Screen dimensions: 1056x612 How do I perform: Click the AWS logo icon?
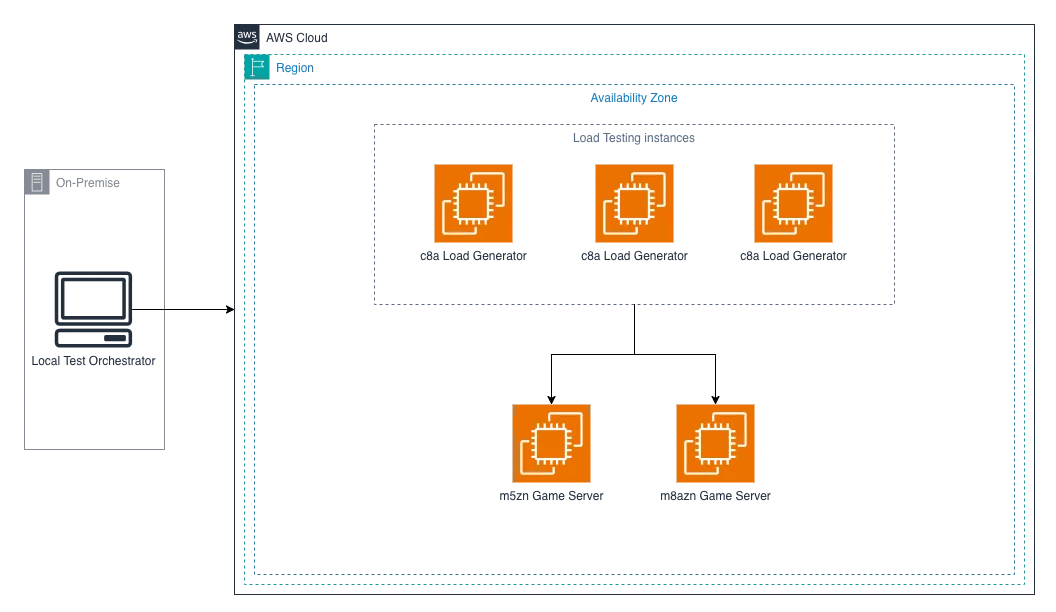[246, 37]
